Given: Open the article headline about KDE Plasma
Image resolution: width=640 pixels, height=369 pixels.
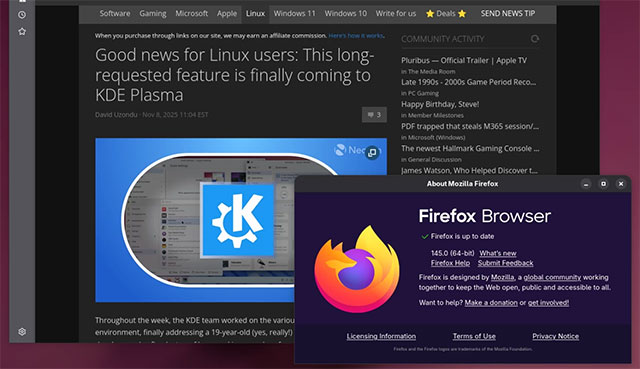Looking at the screenshot, I should click(x=234, y=75).
